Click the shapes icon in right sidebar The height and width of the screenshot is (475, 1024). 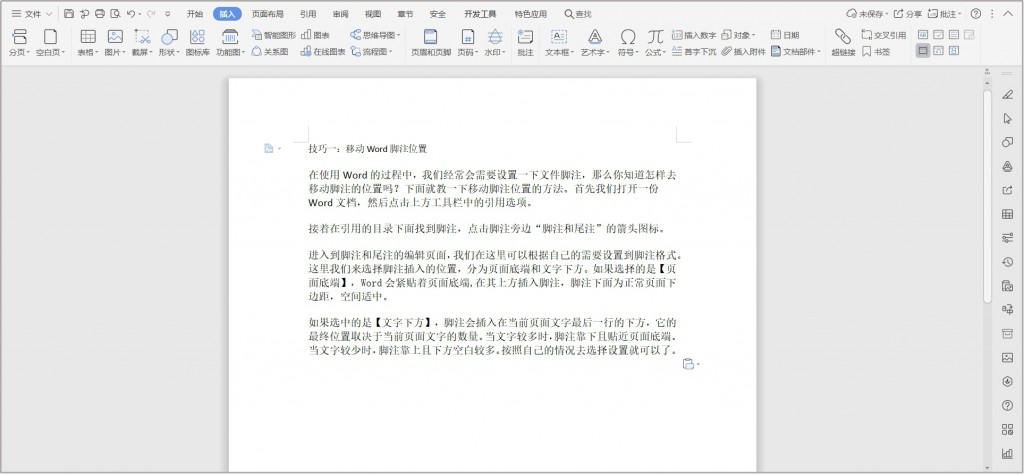[x=1007, y=142]
